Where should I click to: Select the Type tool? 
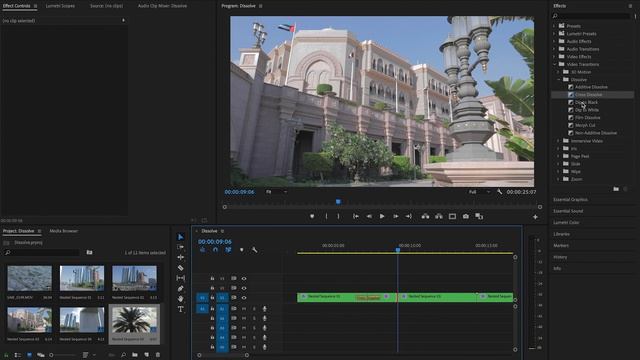(x=180, y=309)
